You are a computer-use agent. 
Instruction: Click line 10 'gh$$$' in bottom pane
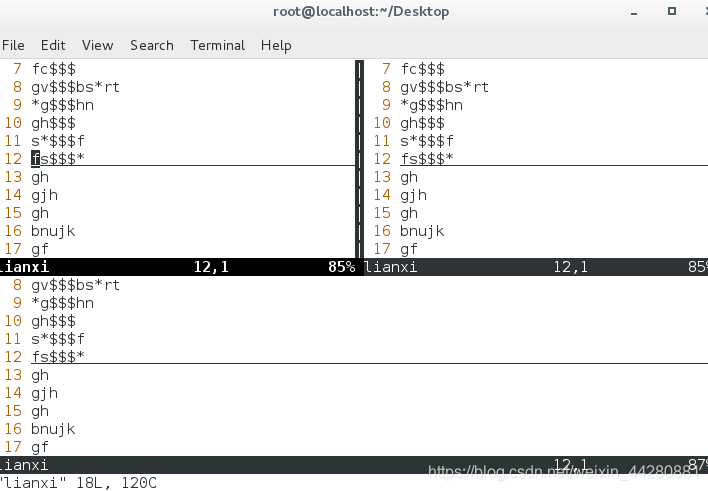tap(53, 321)
